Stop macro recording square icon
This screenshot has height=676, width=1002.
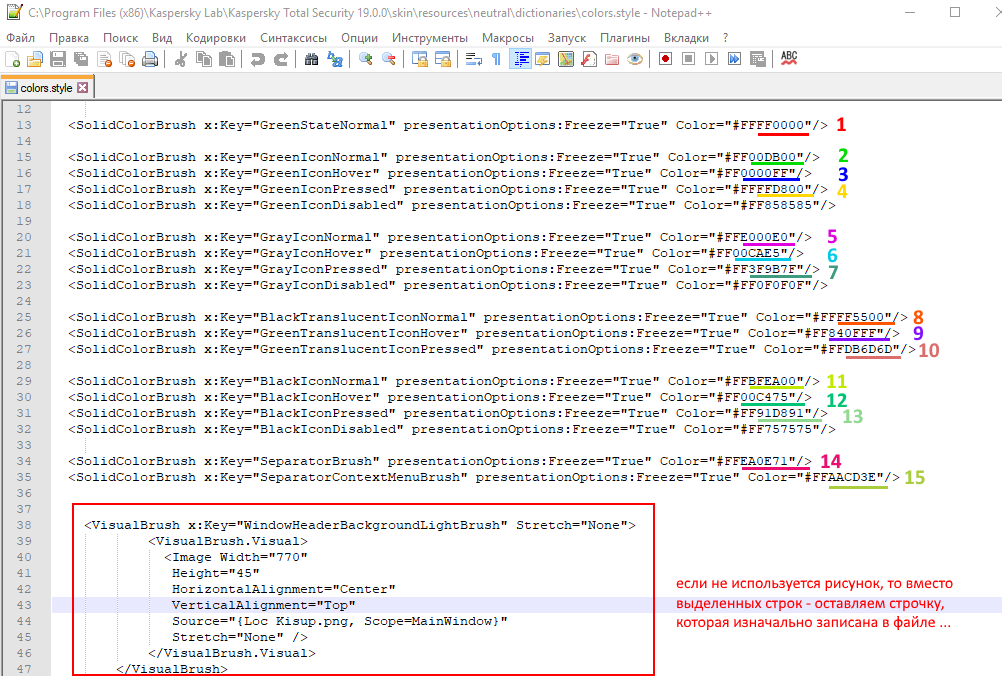[x=689, y=59]
